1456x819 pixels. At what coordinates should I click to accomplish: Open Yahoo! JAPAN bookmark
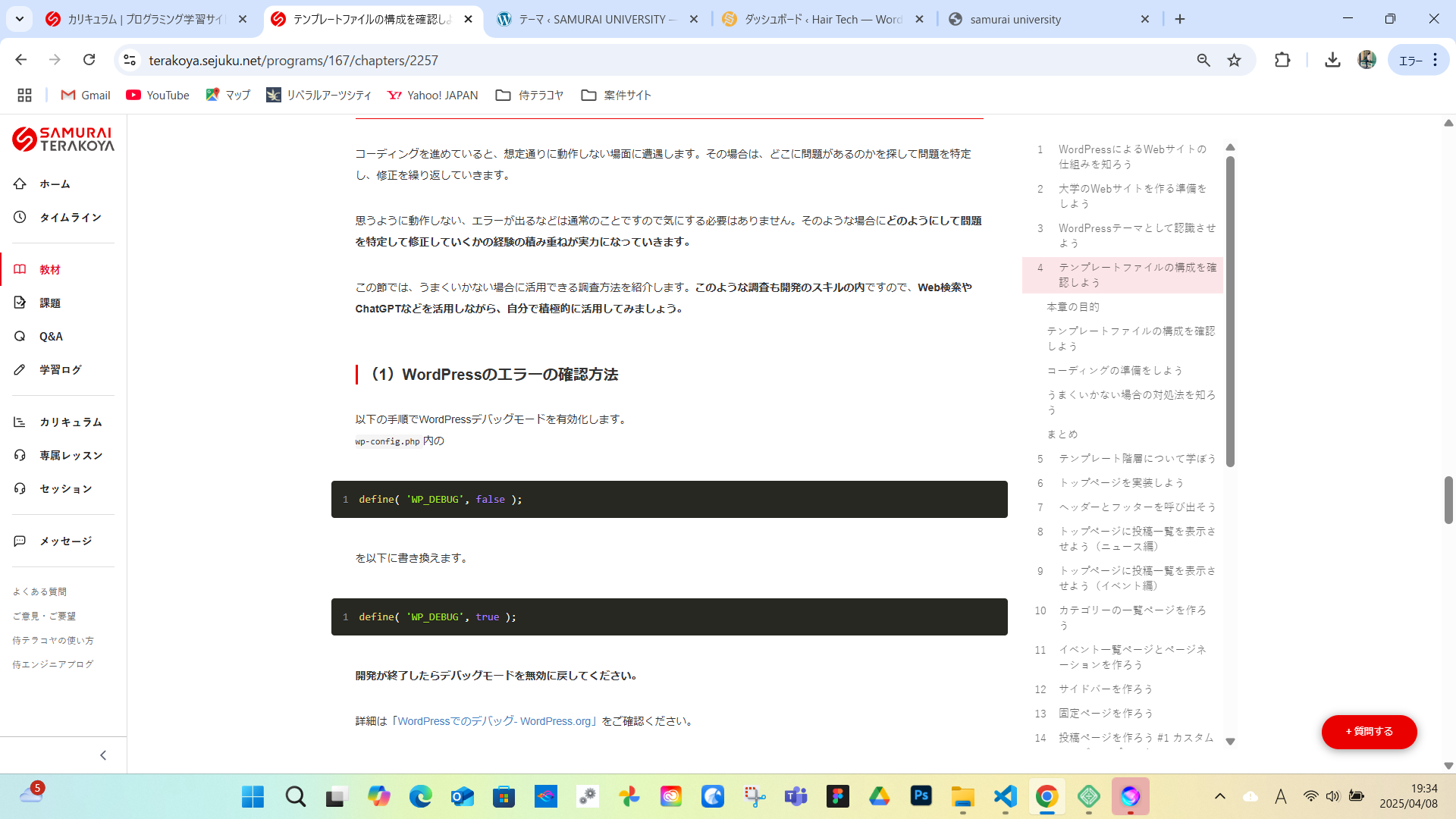432,95
